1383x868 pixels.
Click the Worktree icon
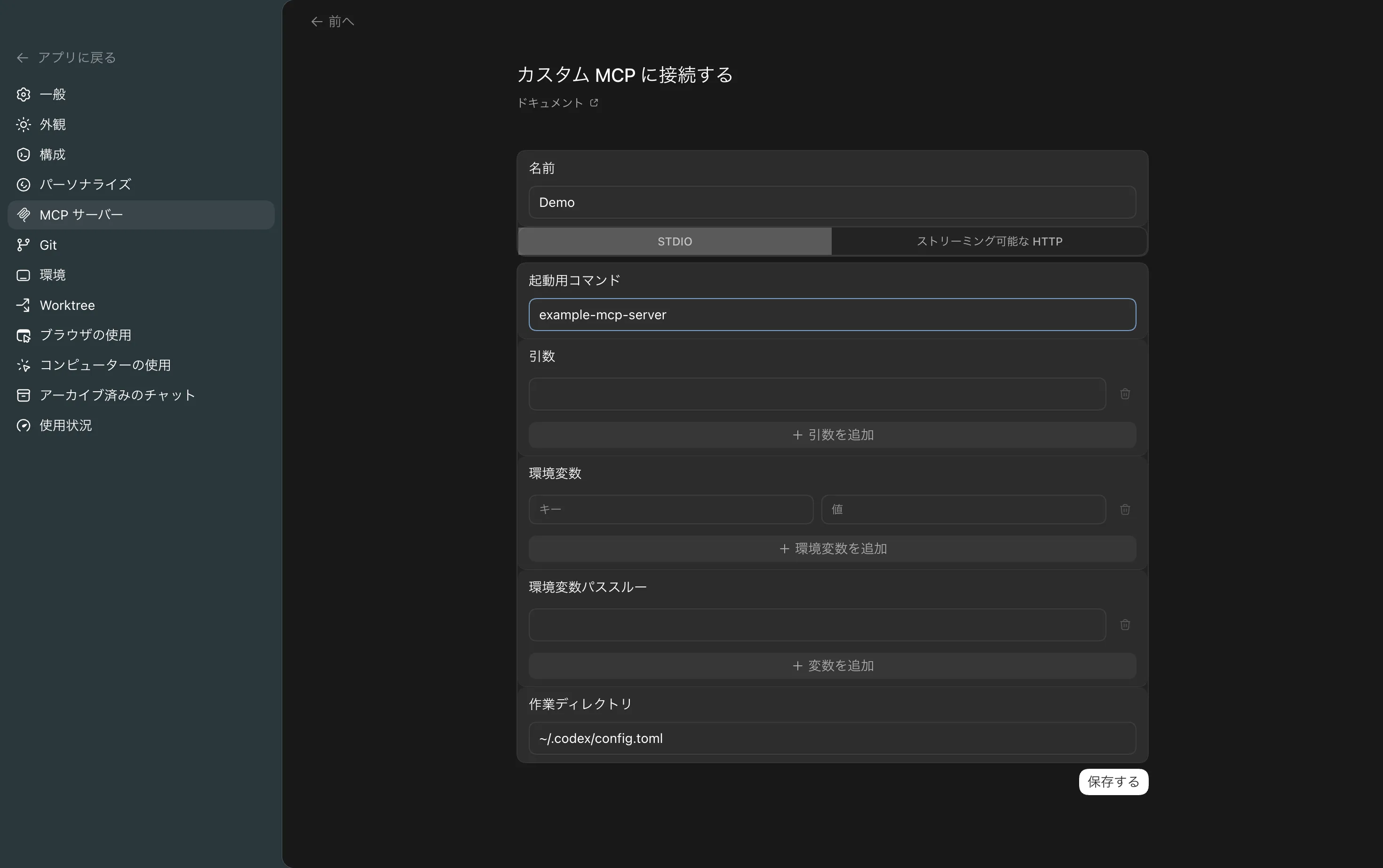(24, 305)
